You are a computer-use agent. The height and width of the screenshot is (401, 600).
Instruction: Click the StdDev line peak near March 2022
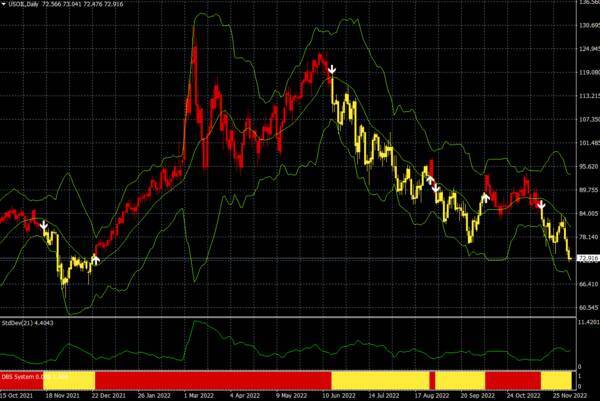pos(195,323)
